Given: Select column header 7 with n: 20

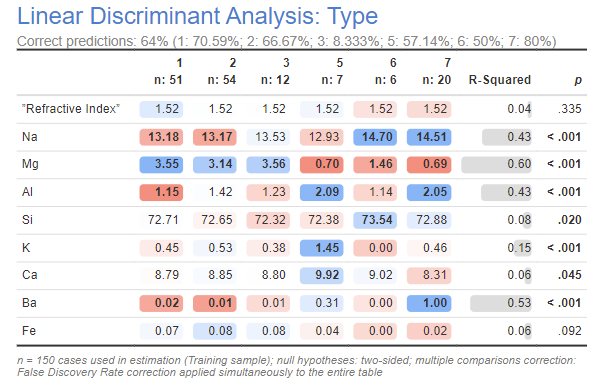Looking at the screenshot, I should click(436, 71).
